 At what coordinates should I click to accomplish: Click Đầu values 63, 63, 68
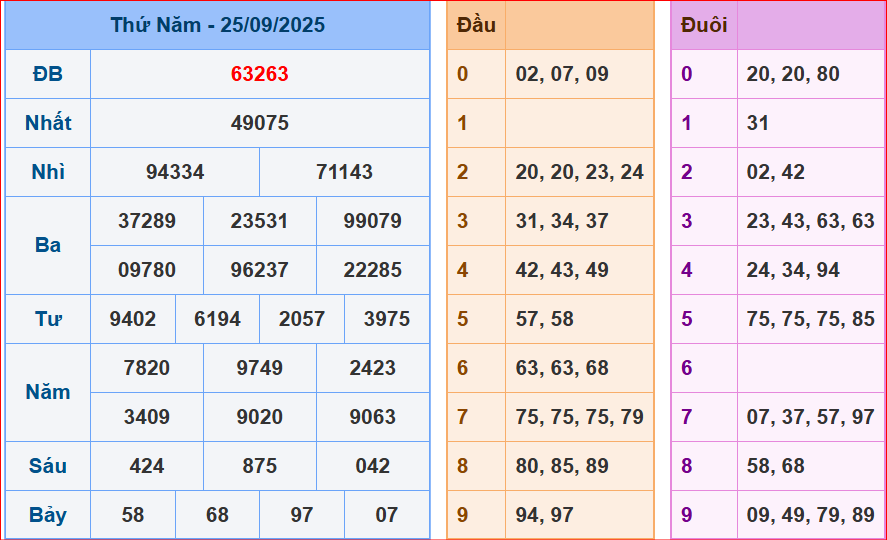(x=562, y=368)
